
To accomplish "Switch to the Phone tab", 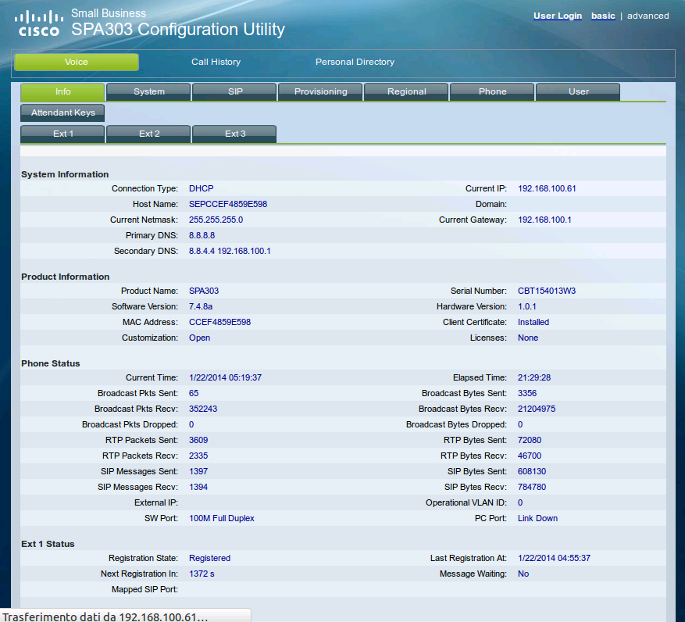I will (x=492, y=92).
